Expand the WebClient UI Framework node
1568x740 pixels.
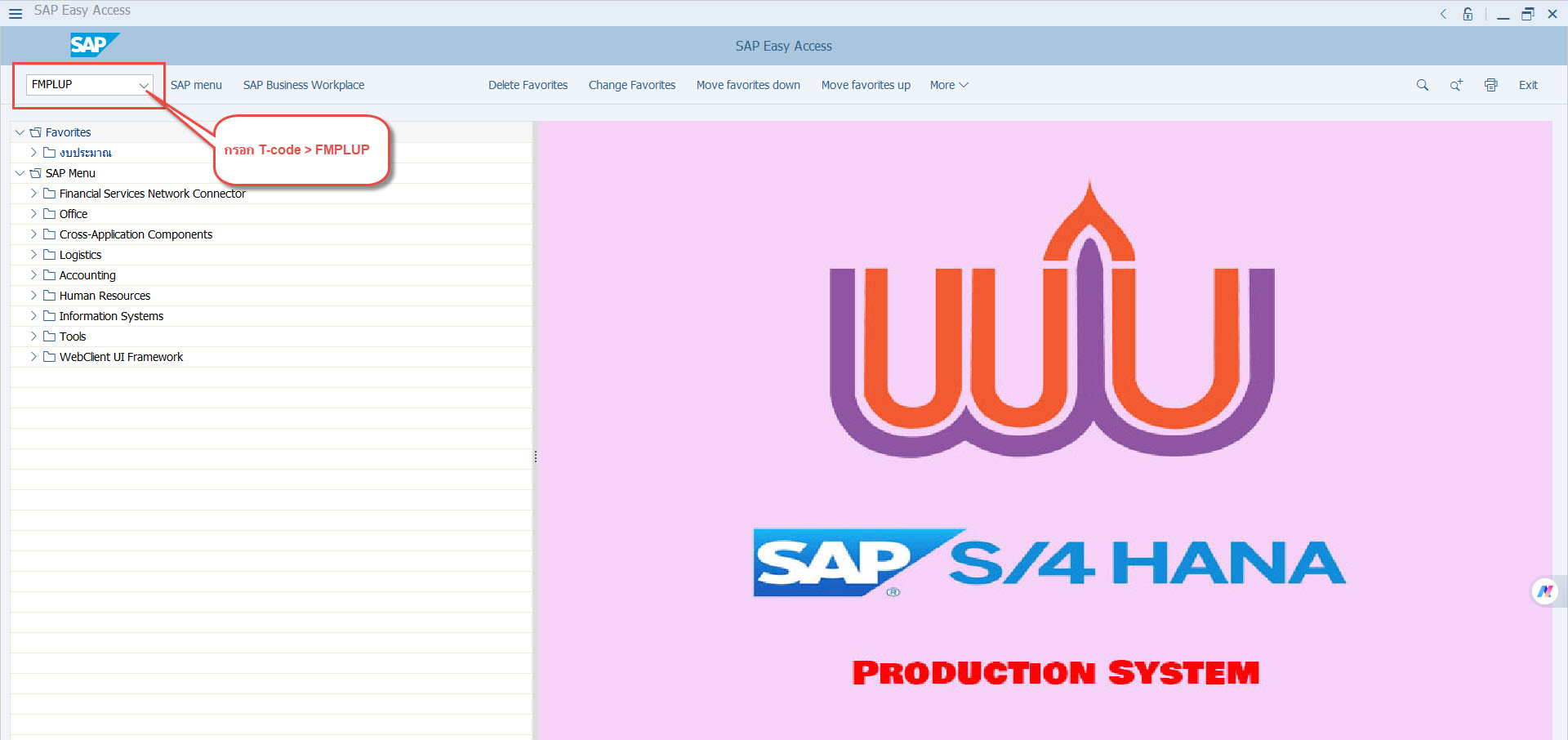(x=33, y=357)
